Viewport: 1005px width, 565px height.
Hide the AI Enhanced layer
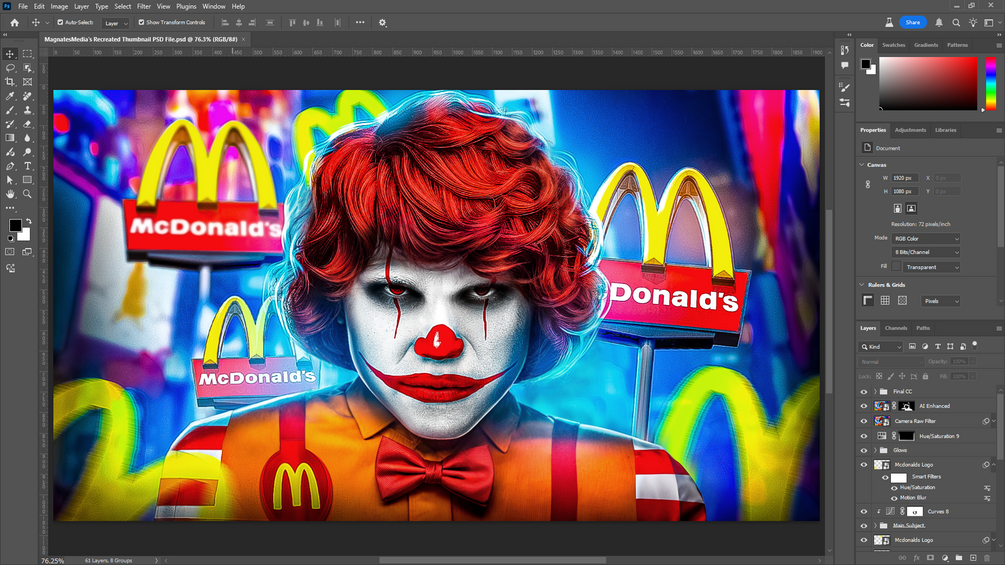click(x=863, y=406)
